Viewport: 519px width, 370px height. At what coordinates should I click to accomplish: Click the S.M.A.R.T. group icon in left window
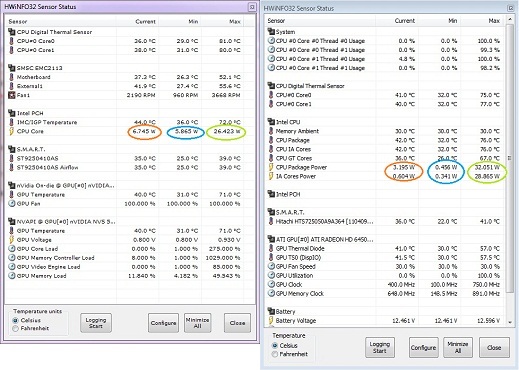[11, 149]
